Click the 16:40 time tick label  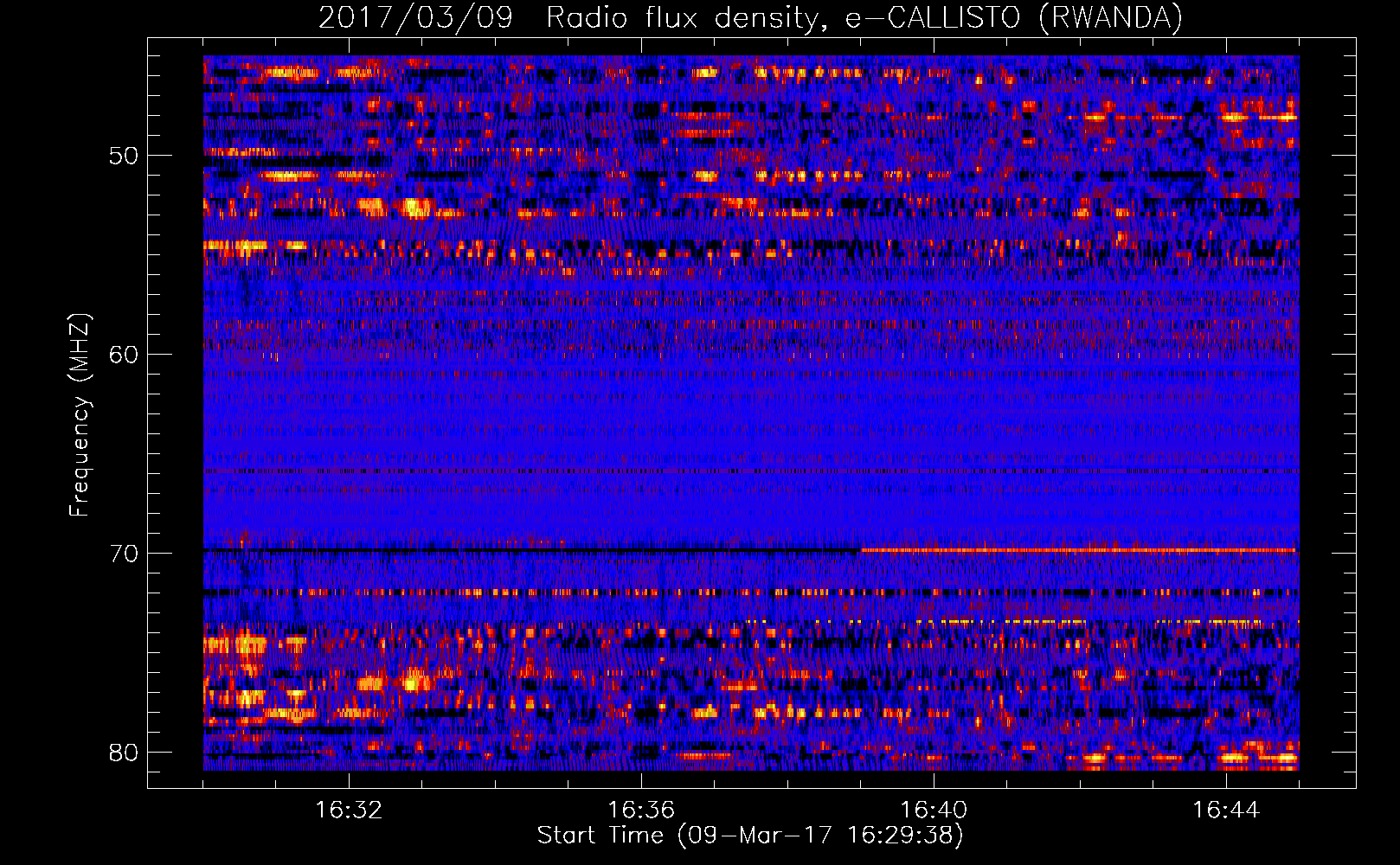pos(934,811)
